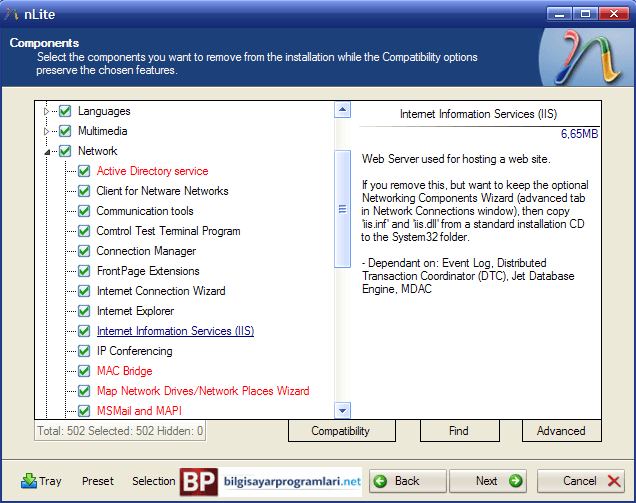This screenshot has height=503, width=636.
Task: Toggle Internet Connection Wizard checkbox
Action: pos(84,291)
